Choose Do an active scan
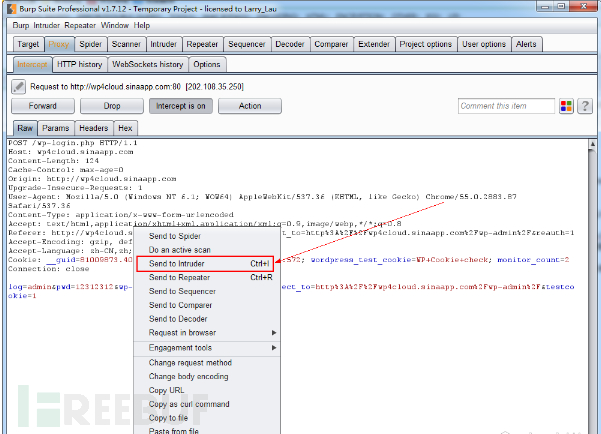The height and width of the screenshot is (434, 601). coord(207,250)
